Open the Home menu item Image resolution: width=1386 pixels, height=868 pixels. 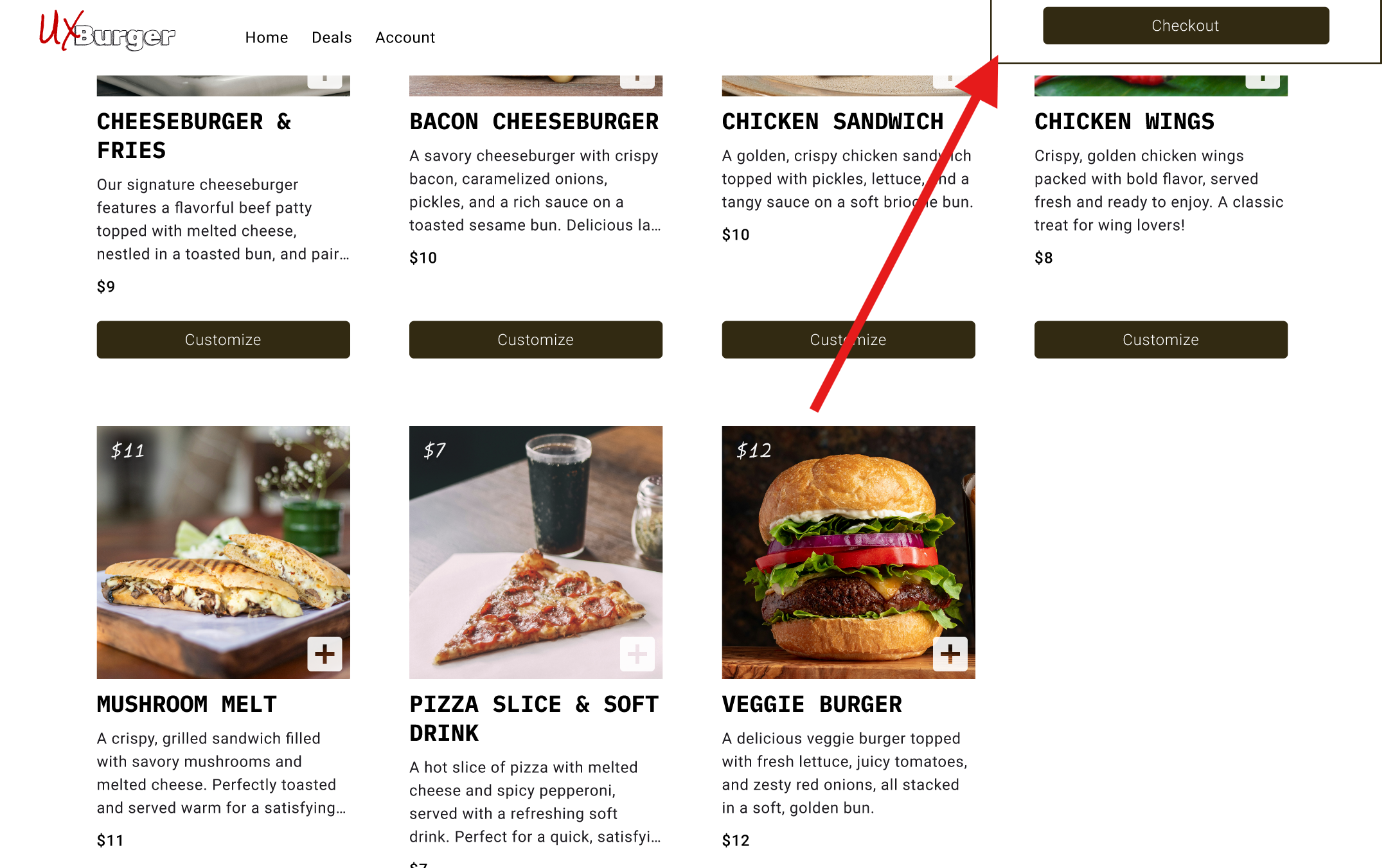click(x=267, y=37)
